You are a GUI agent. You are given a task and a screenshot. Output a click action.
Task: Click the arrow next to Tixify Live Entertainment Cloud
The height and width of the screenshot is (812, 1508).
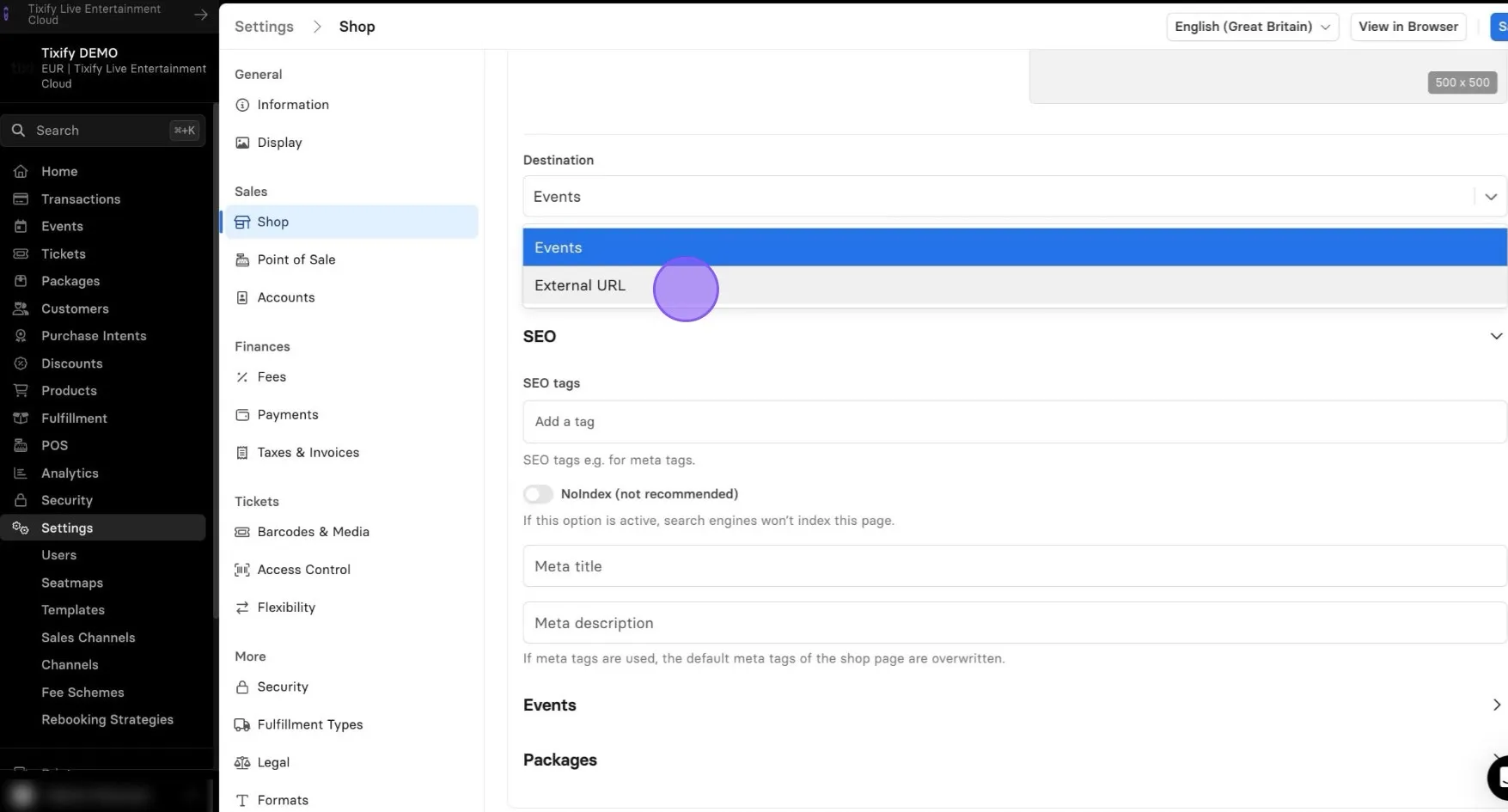coord(200,15)
